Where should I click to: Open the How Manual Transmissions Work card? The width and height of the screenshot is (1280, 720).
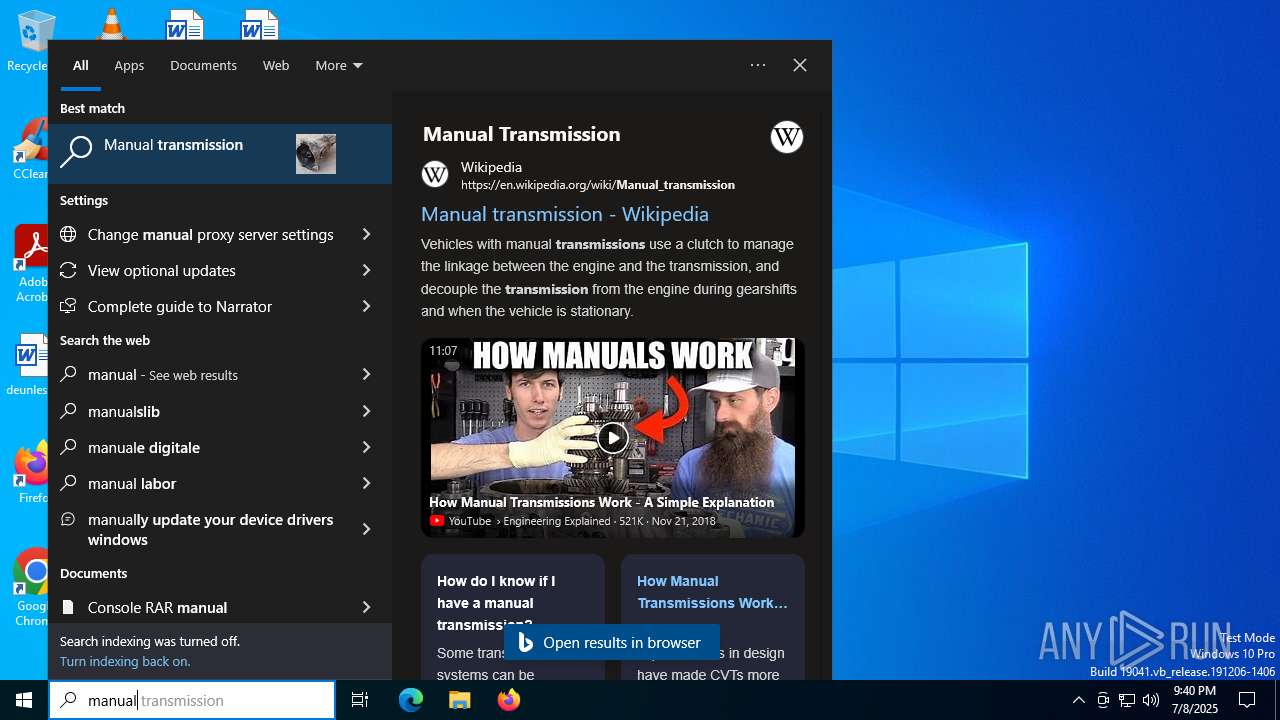pyautogui.click(x=713, y=617)
